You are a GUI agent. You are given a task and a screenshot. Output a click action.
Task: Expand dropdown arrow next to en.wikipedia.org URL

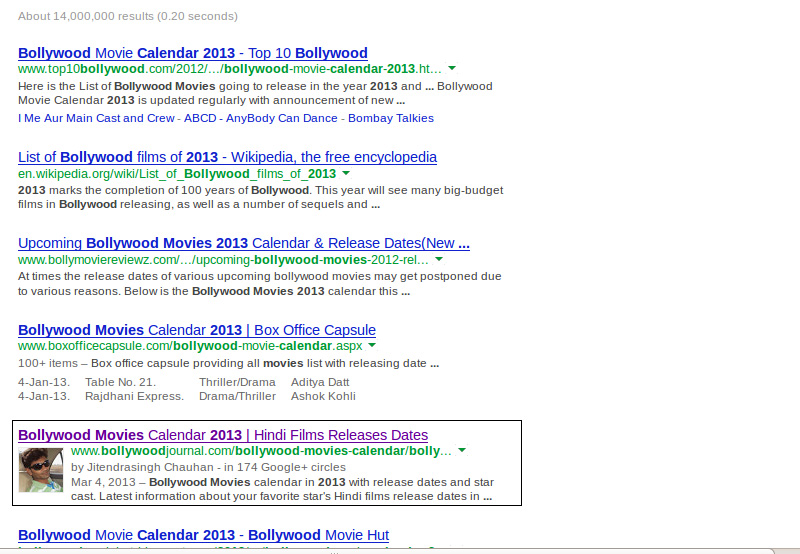click(346, 173)
